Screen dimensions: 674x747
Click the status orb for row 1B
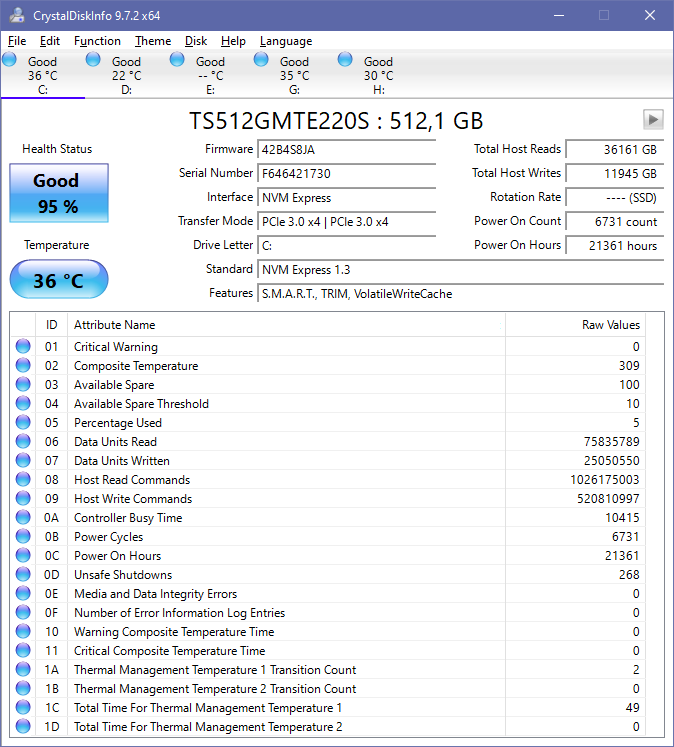click(23, 688)
